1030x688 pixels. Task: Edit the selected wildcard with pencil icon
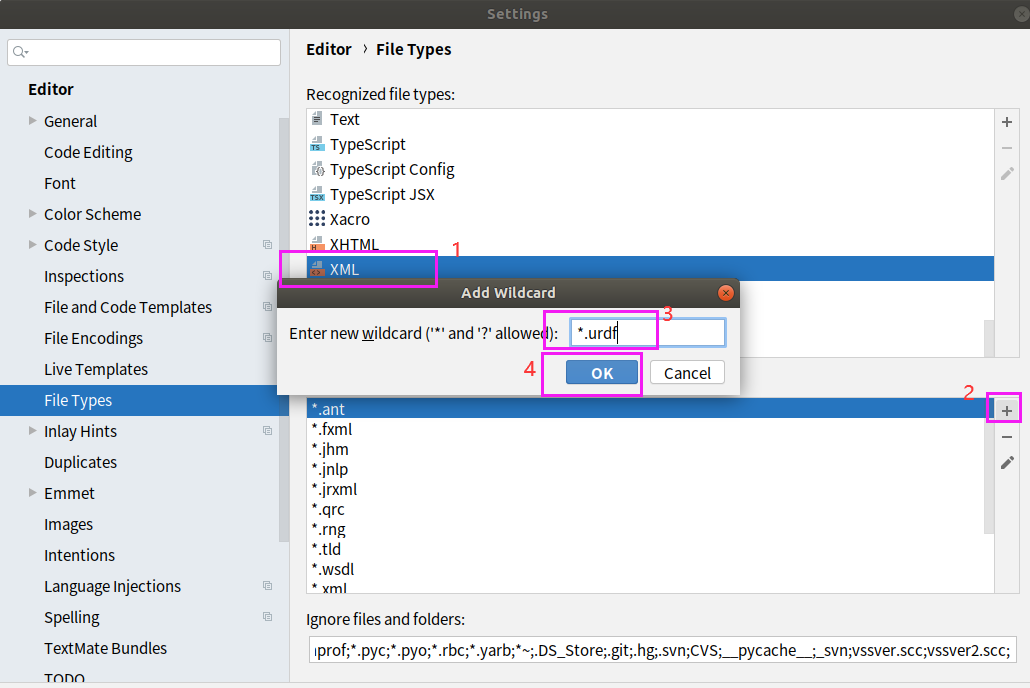tap(1006, 461)
